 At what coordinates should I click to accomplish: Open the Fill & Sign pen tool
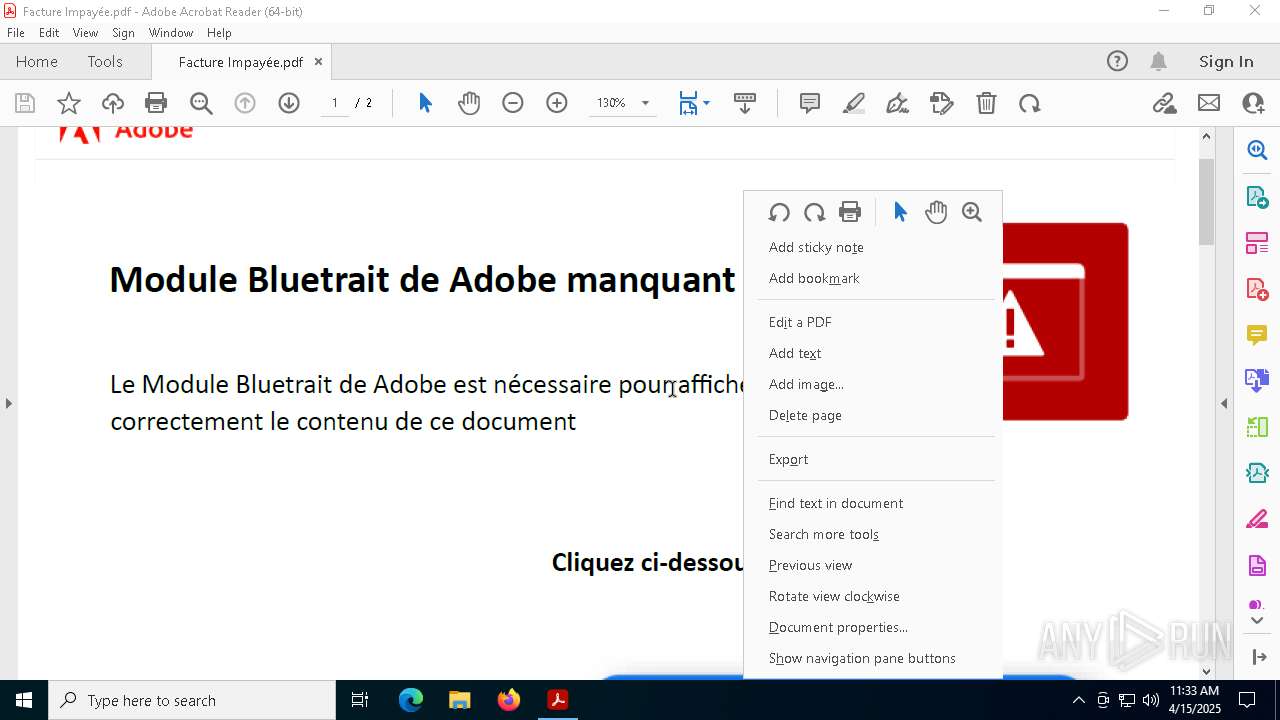(x=898, y=103)
